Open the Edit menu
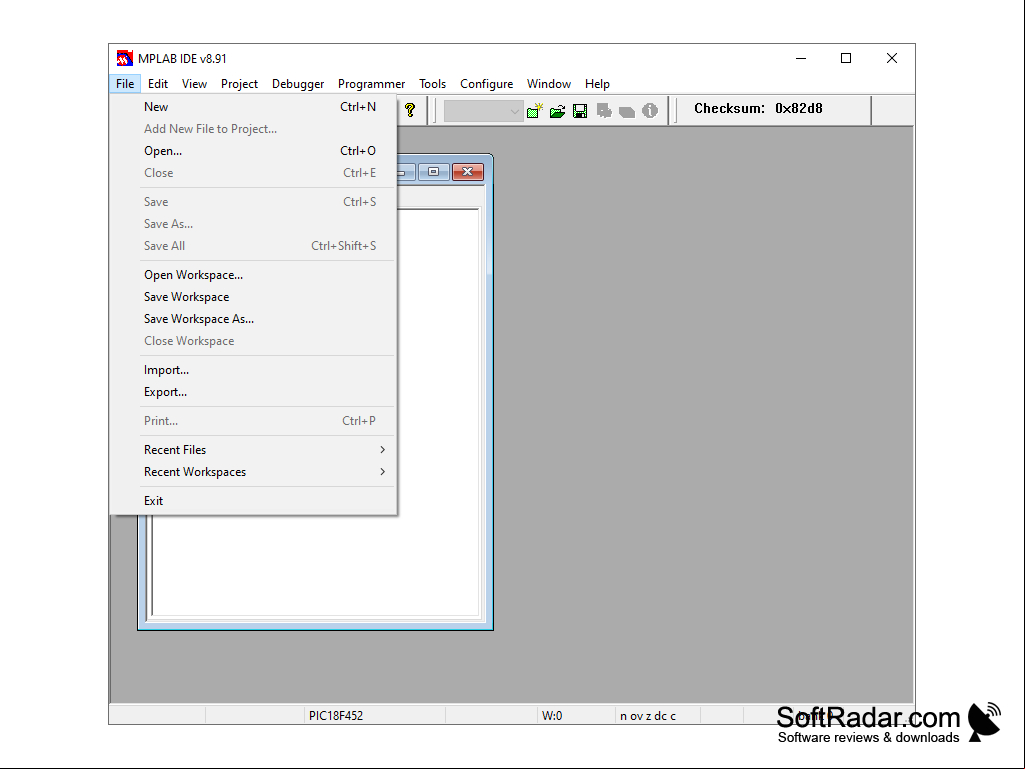Viewport: 1025px width, 769px height. (x=158, y=84)
